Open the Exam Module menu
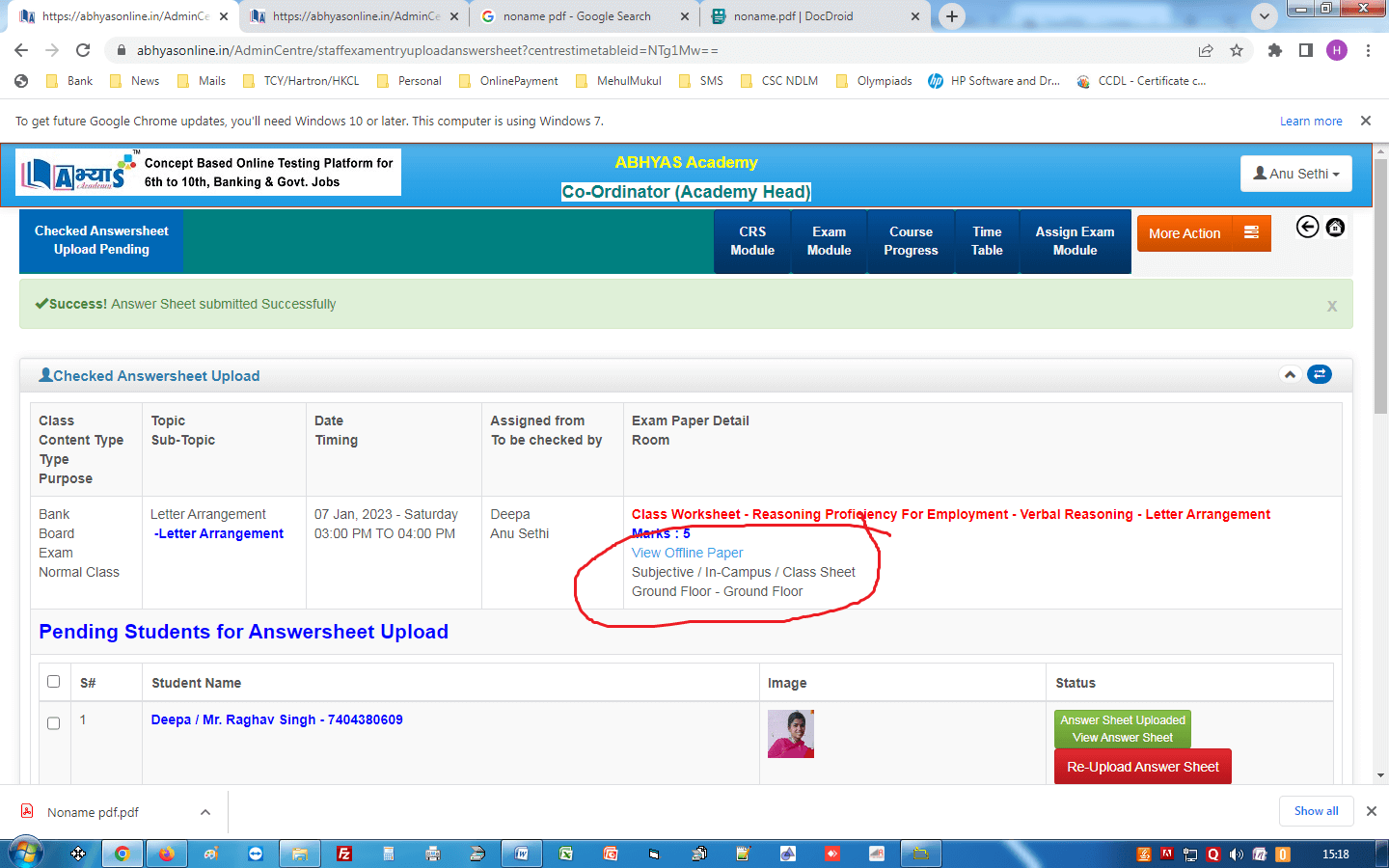This screenshot has height=868, width=1389. tap(829, 241)
